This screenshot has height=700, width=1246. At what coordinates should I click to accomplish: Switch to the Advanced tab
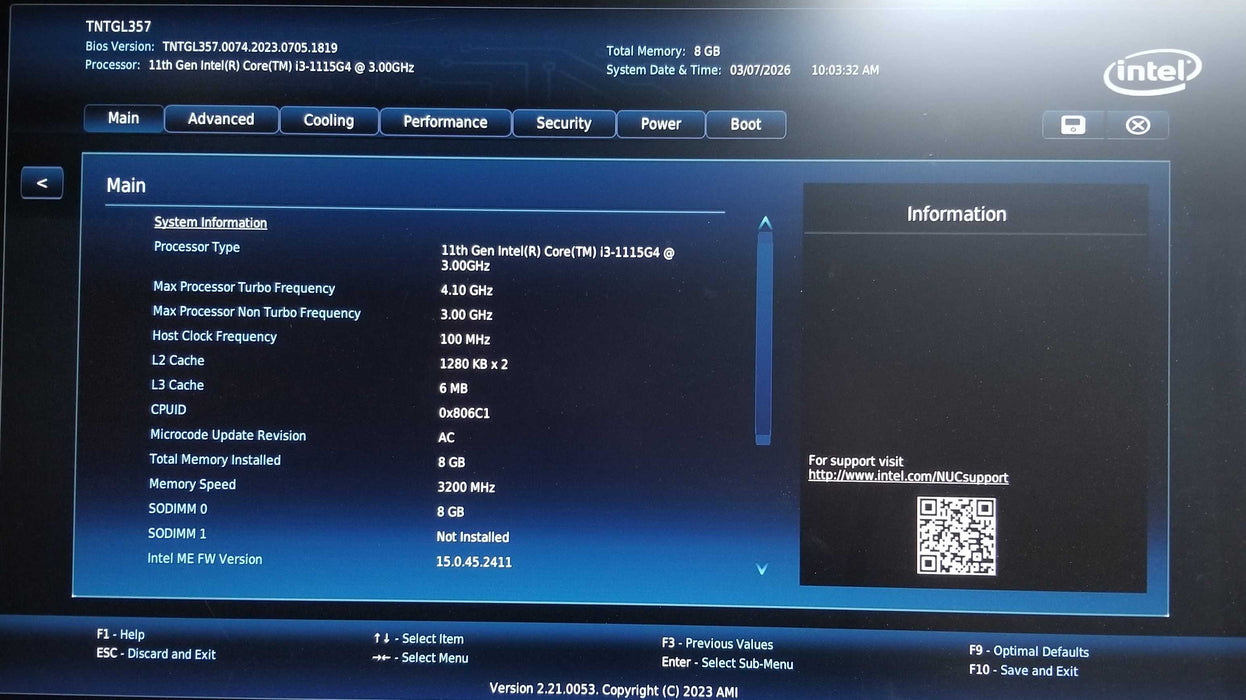pyautogui.click(x=221, y=119)
